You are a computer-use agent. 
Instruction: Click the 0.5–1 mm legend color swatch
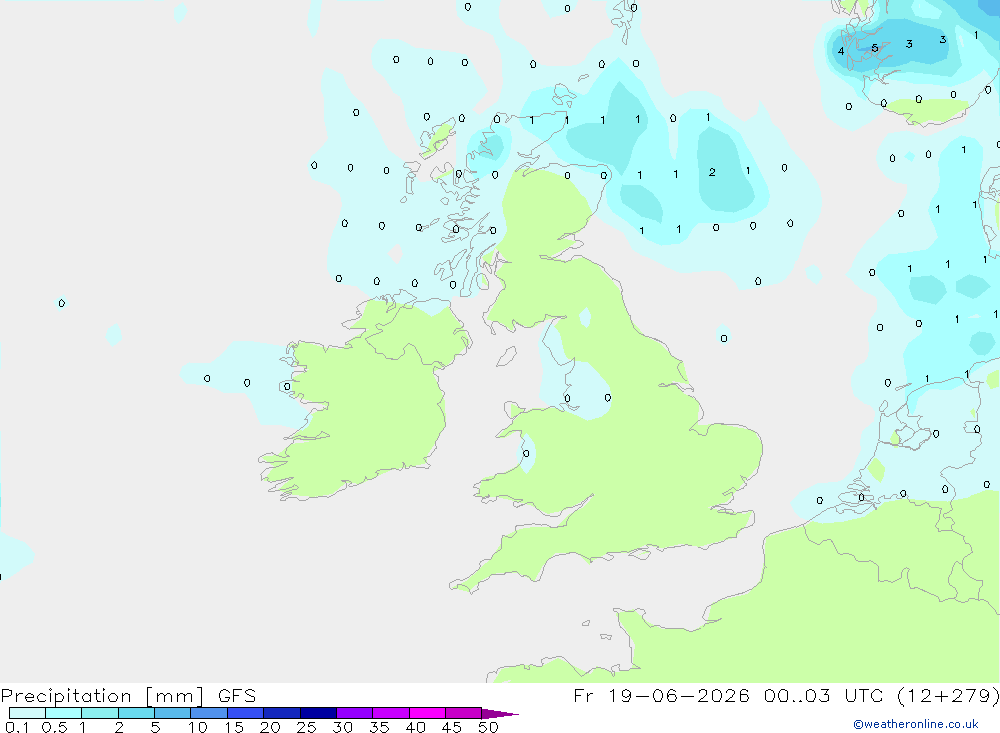coord(64,713)
